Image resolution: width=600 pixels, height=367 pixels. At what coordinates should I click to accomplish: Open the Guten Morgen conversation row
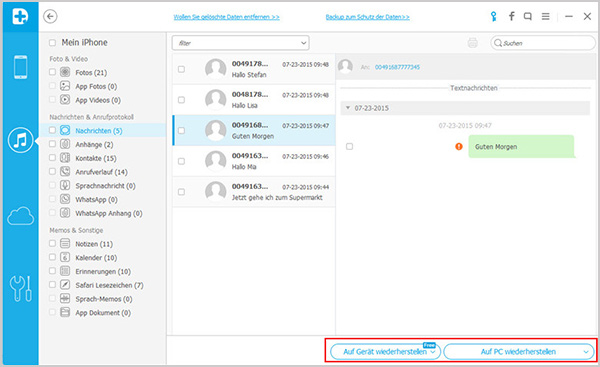254,130
